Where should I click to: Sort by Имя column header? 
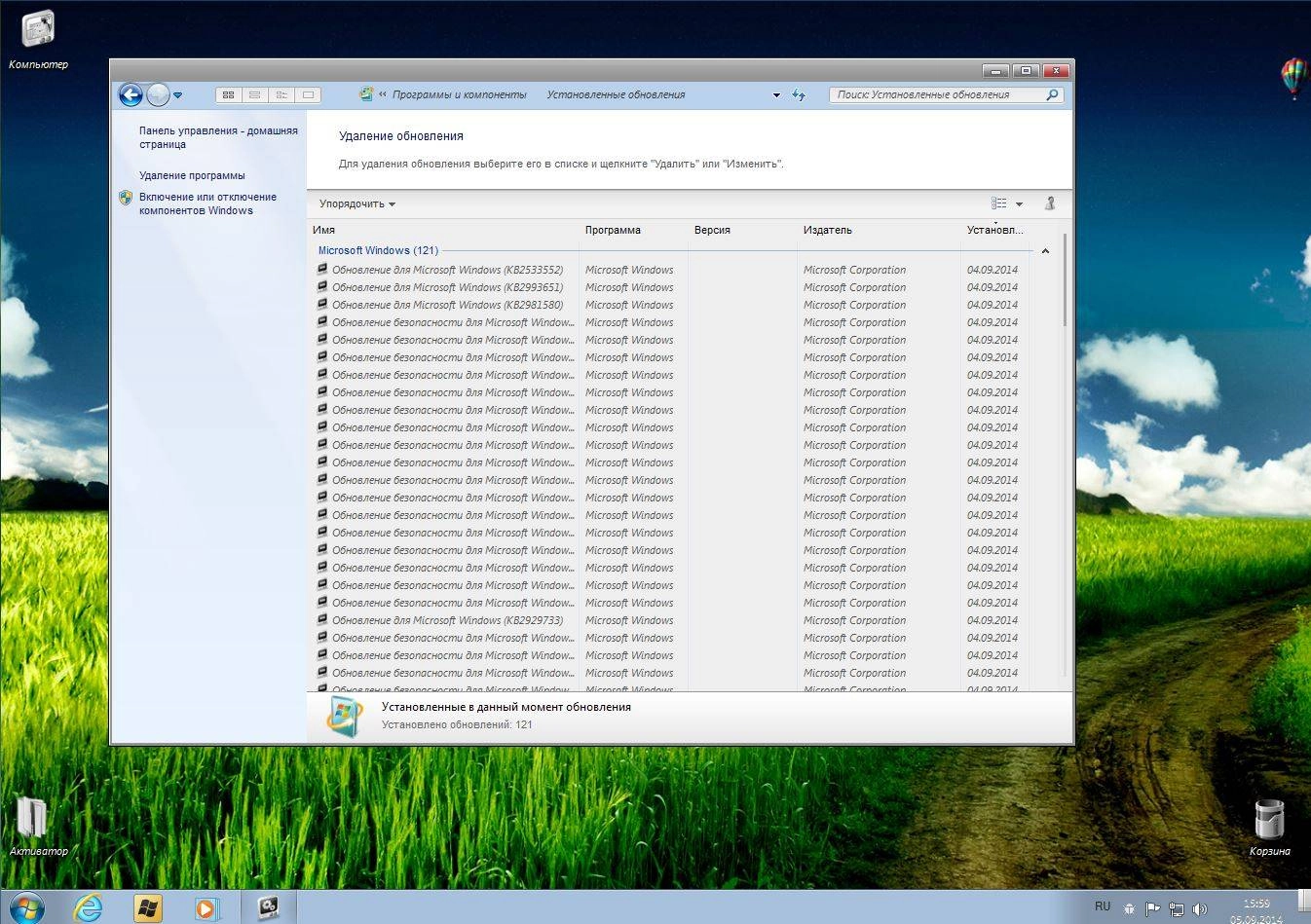pyautogui.click(x=444, y=230)
